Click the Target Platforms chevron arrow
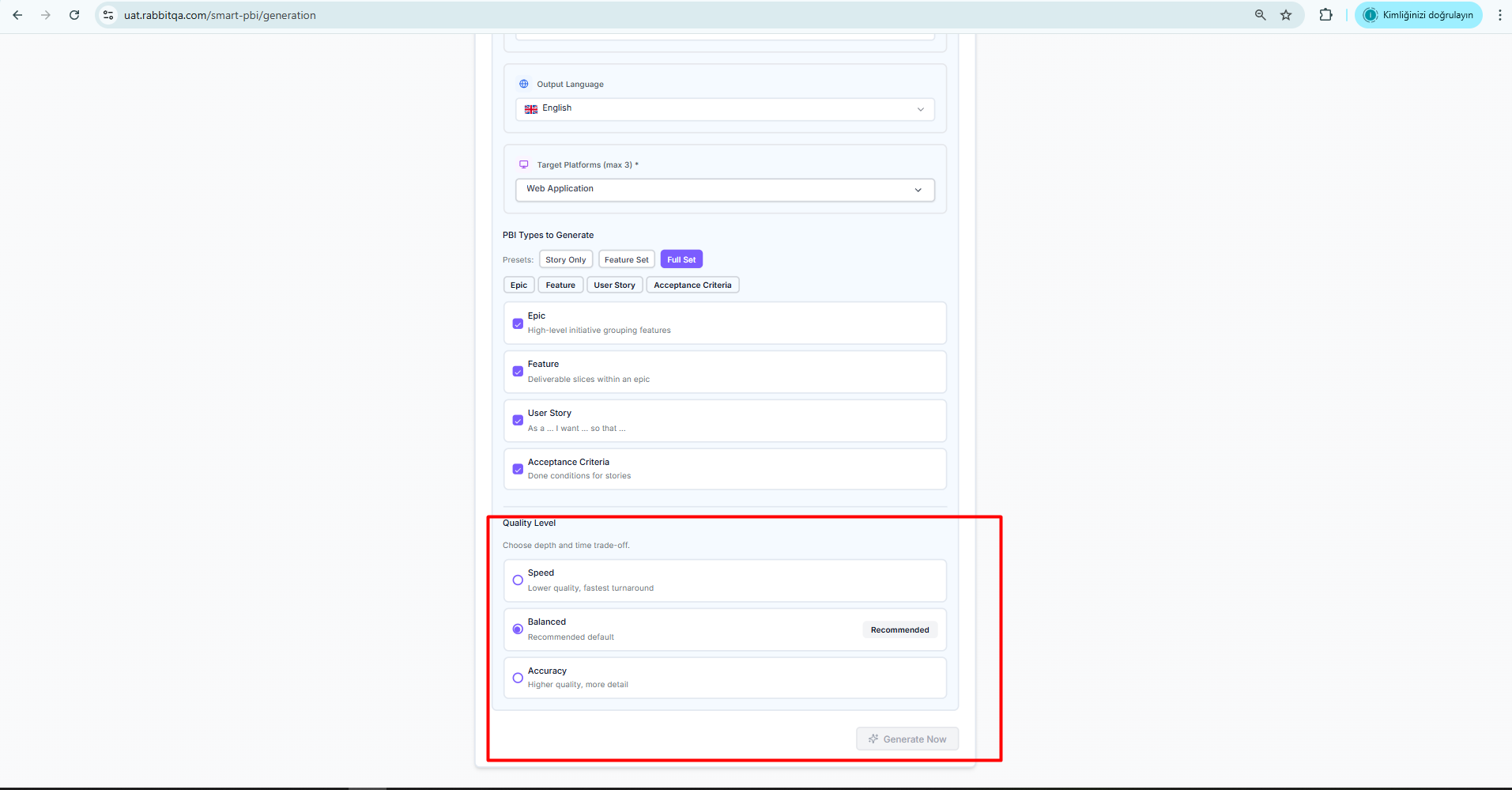The image size is (1512, 790). tap(918, 190)
